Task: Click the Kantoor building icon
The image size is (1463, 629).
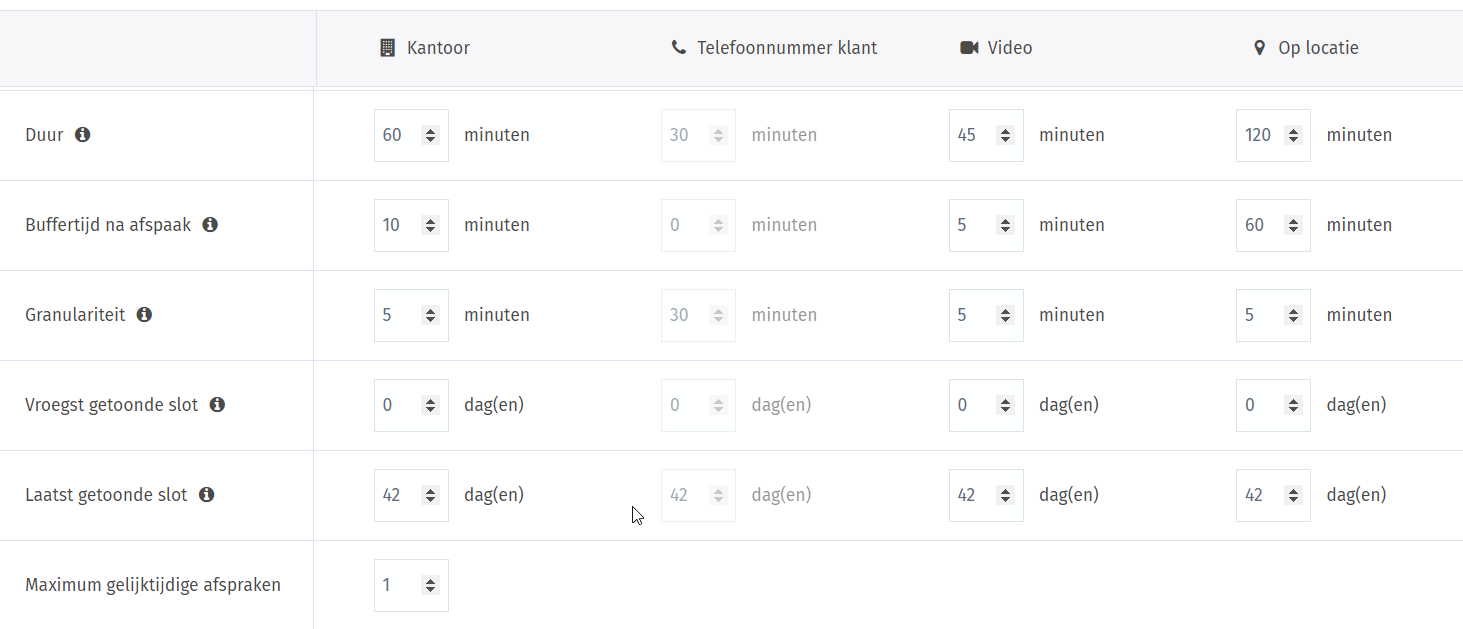Action: click(x=388, y=47)
